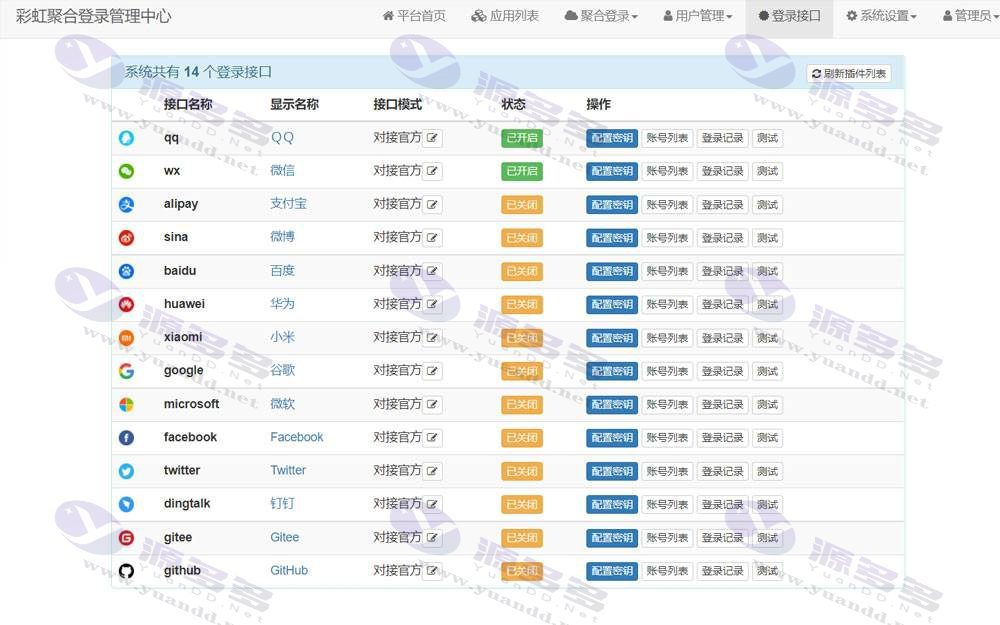This screenshot has height=625, width=1000.
Task: Refresh the plugin list with 刷新插件列表
Action: 849,73
